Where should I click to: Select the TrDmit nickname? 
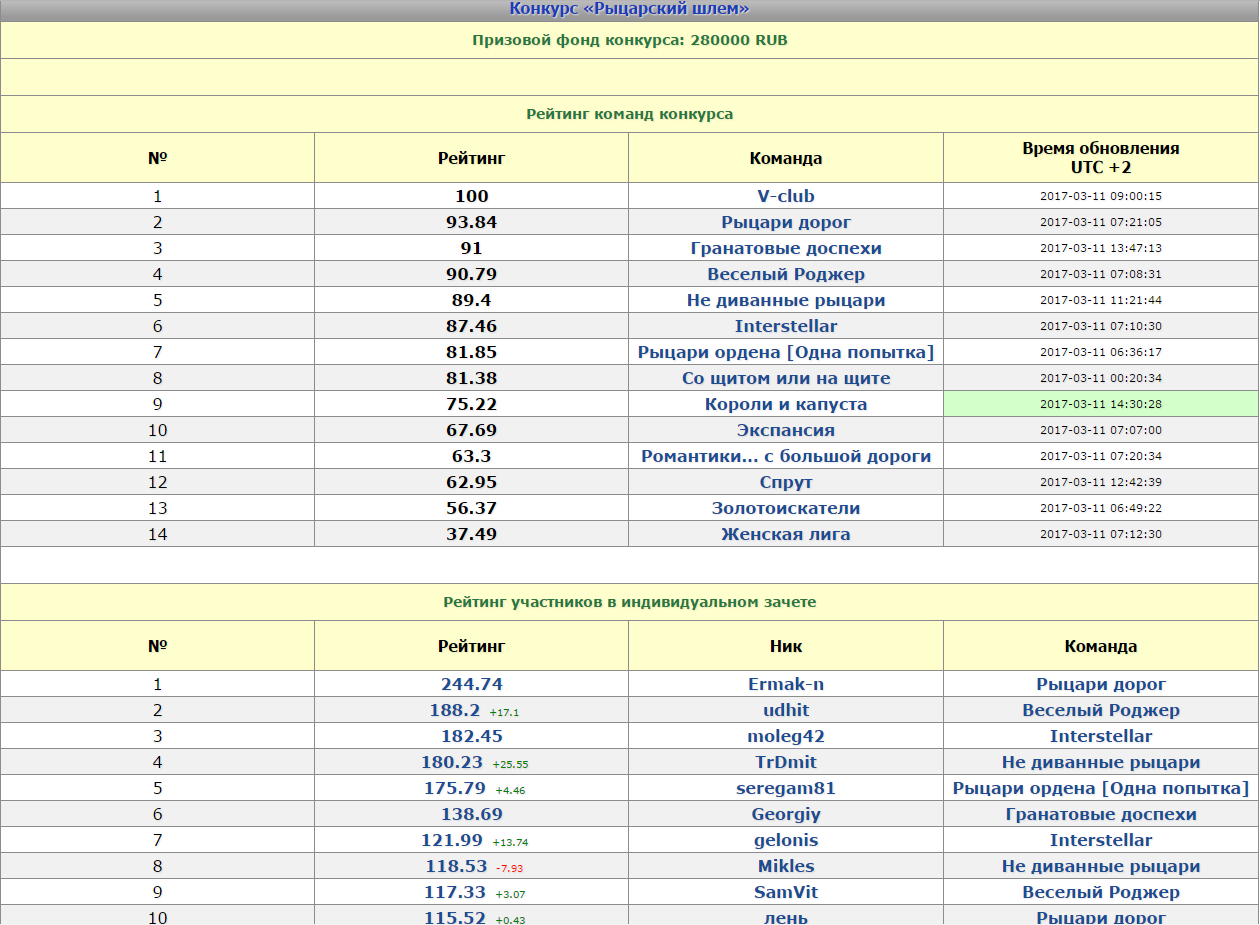click(786, 762)
